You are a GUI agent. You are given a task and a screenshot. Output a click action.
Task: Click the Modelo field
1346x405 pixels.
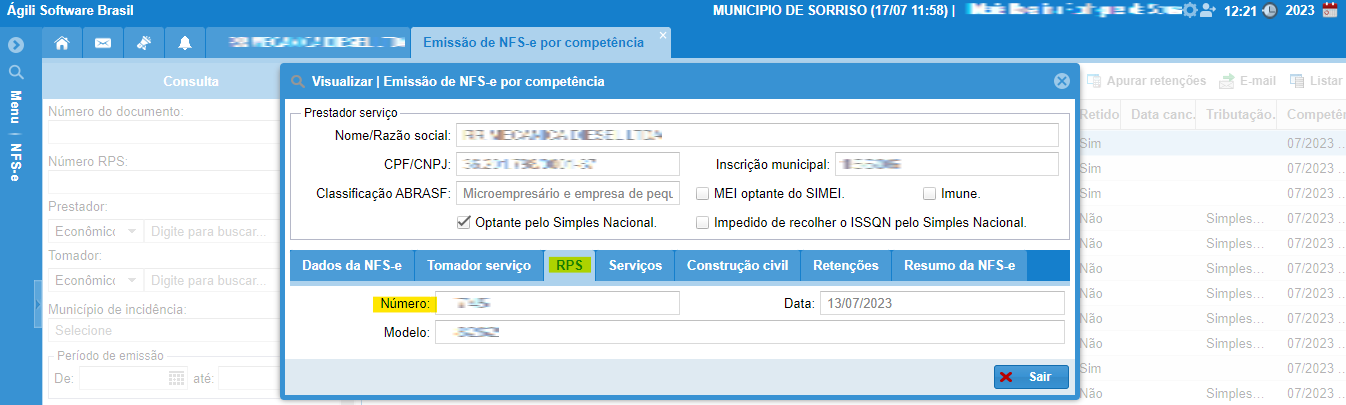[748, 332]
